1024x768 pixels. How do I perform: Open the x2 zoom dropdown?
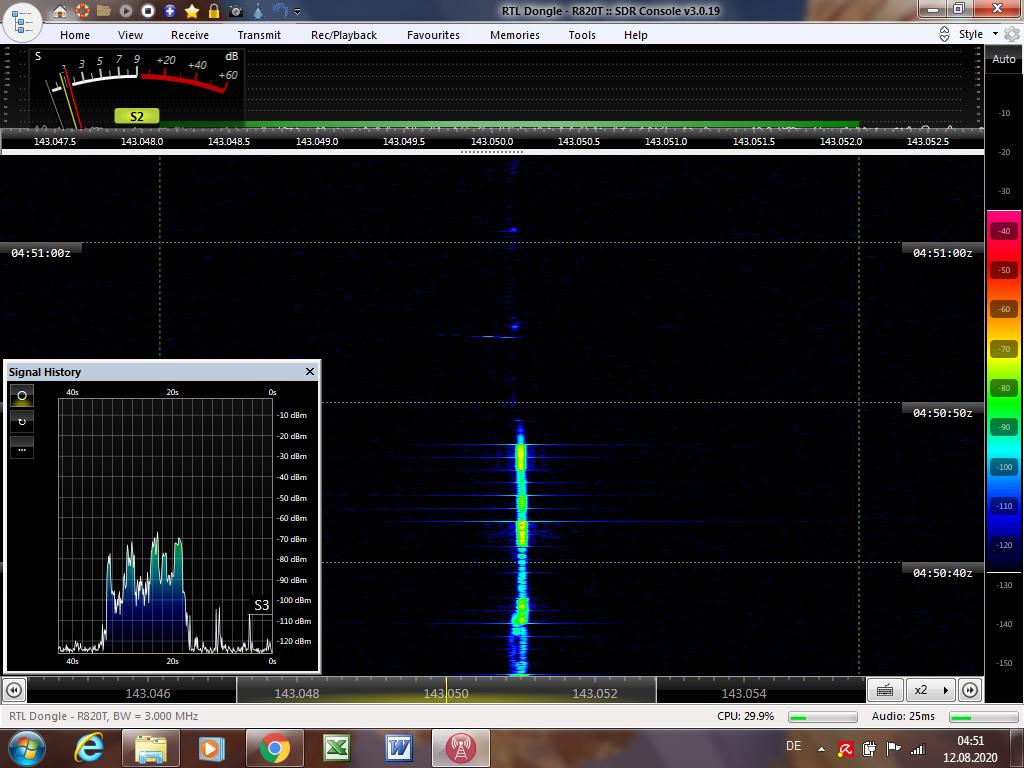click(x=931, y=690)
